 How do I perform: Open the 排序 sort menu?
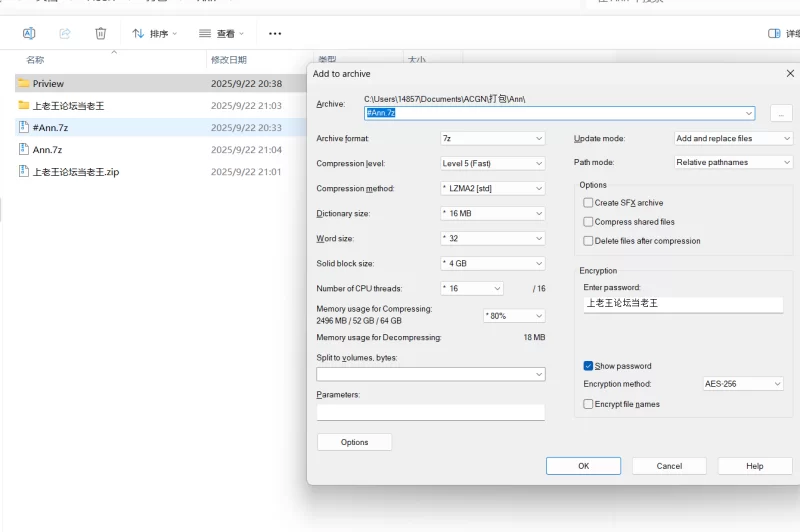pyautogui.click(x=155, y=33)
